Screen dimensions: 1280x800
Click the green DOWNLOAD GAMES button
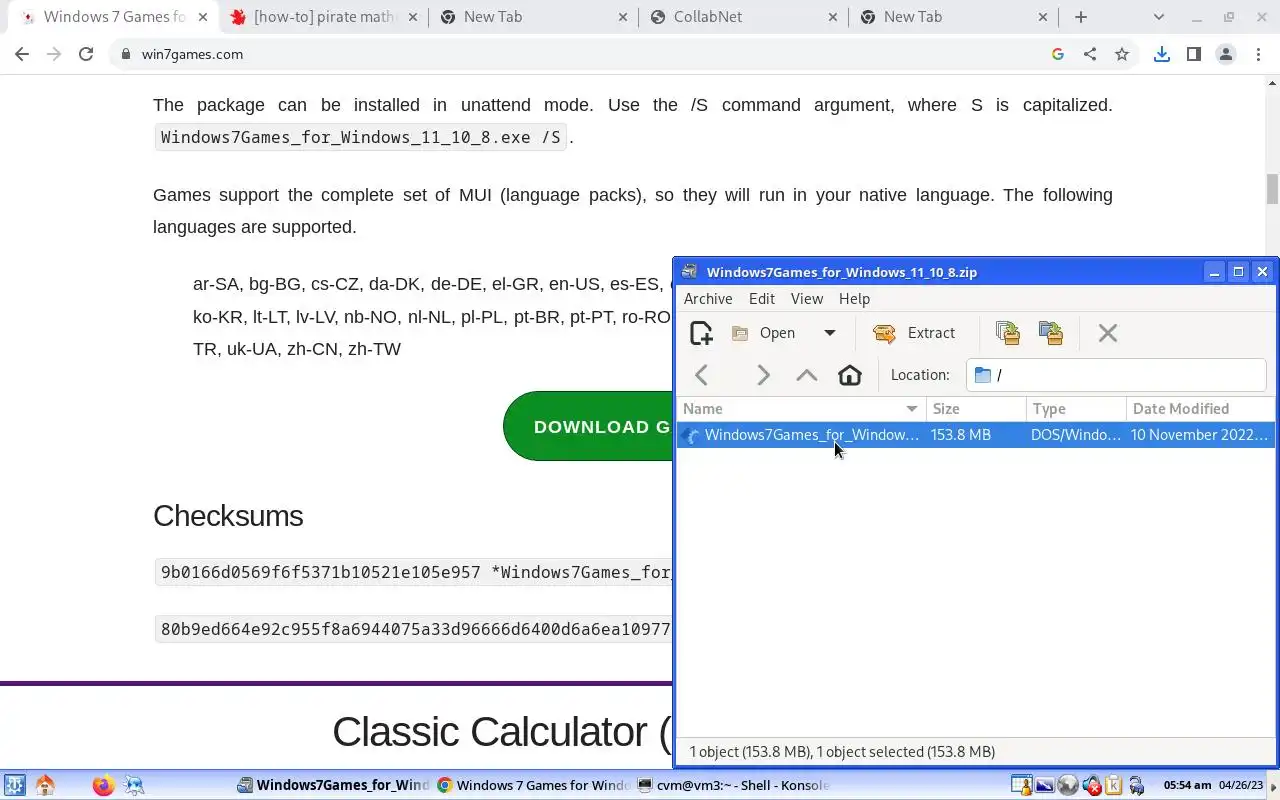pos(588,427)
